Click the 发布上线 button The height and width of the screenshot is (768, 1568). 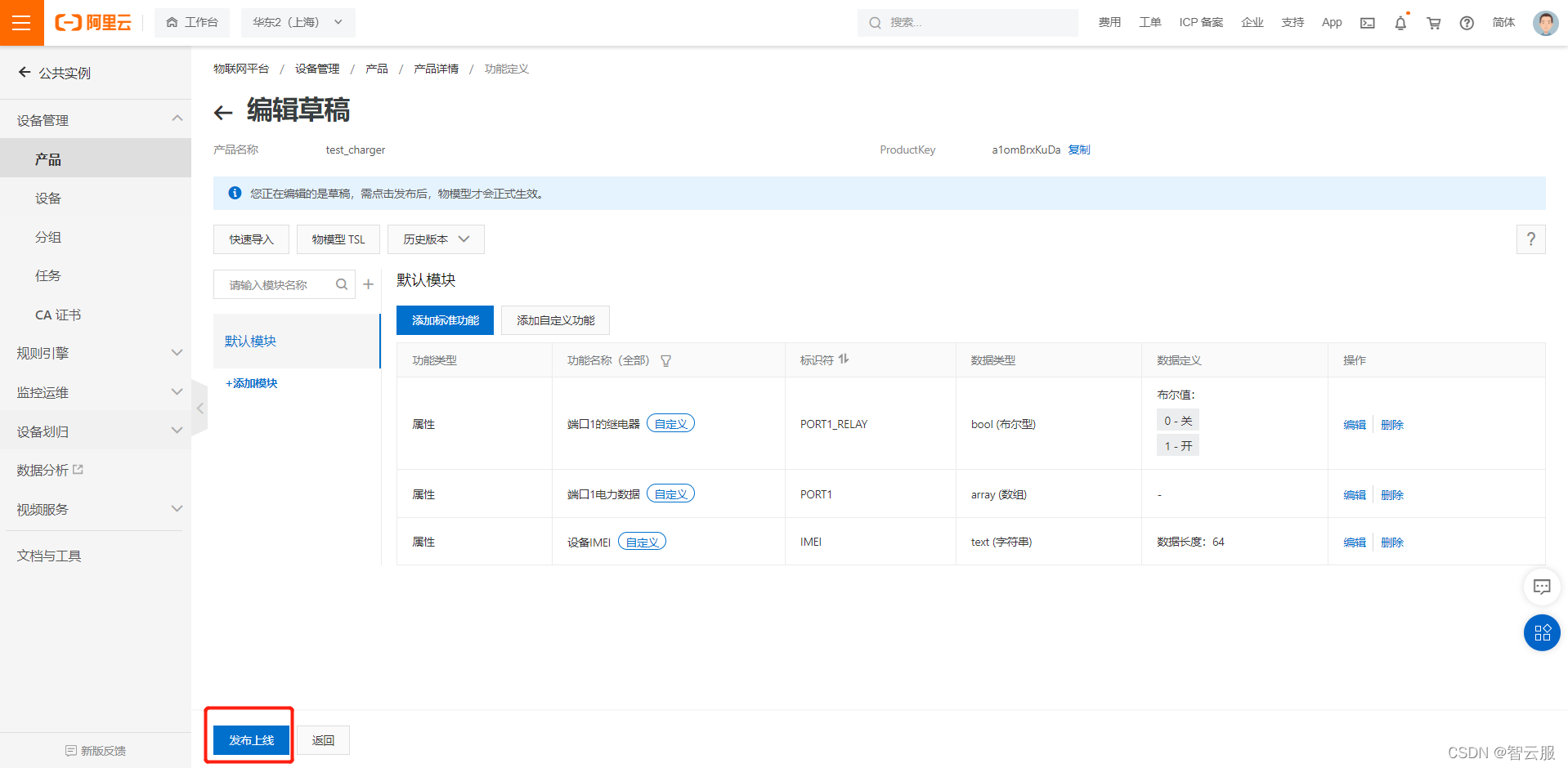[252, 740]
